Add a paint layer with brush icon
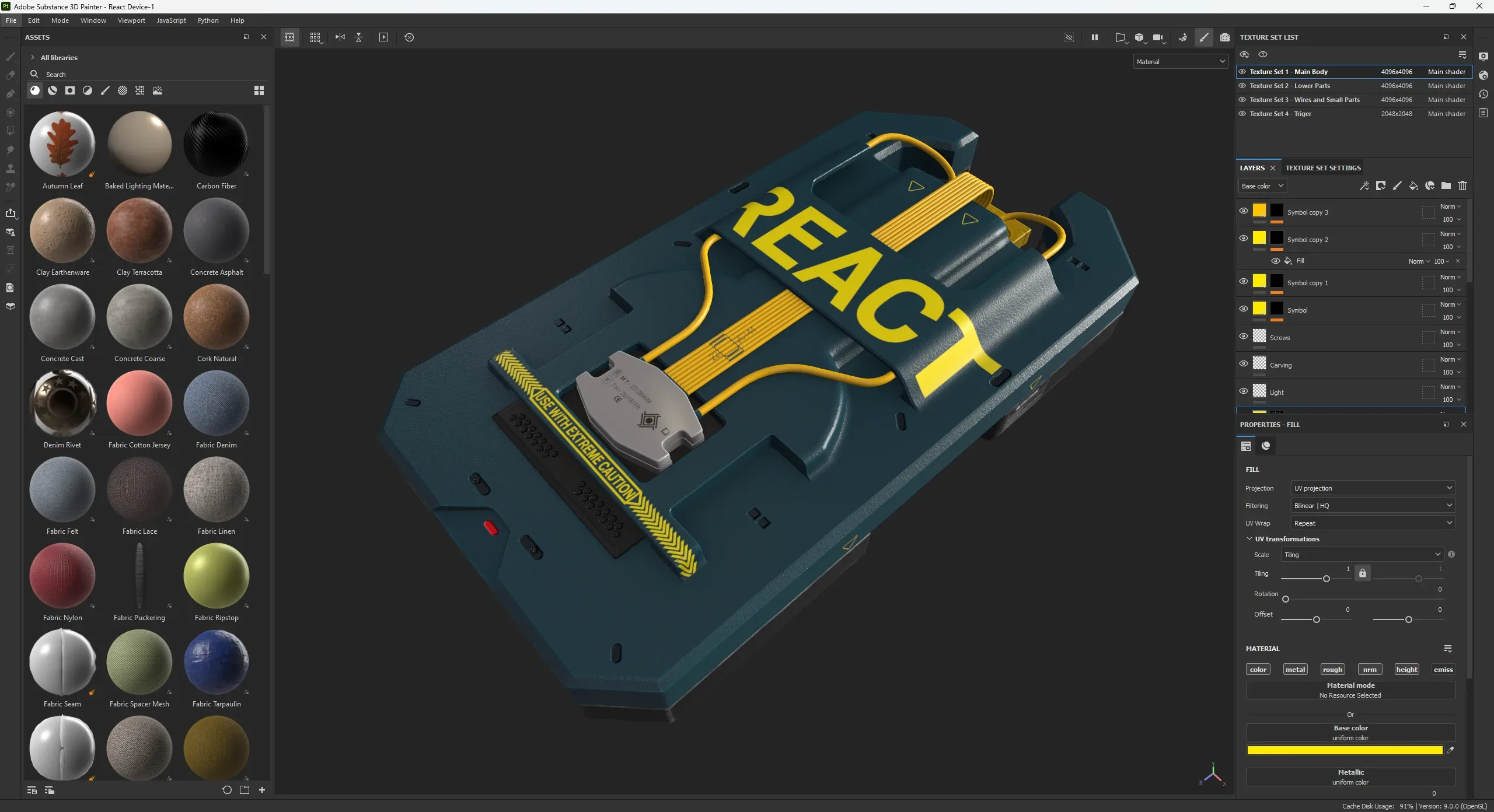Image resolution: width=1494 pixels, height=812 pixels. (1397, 186)
